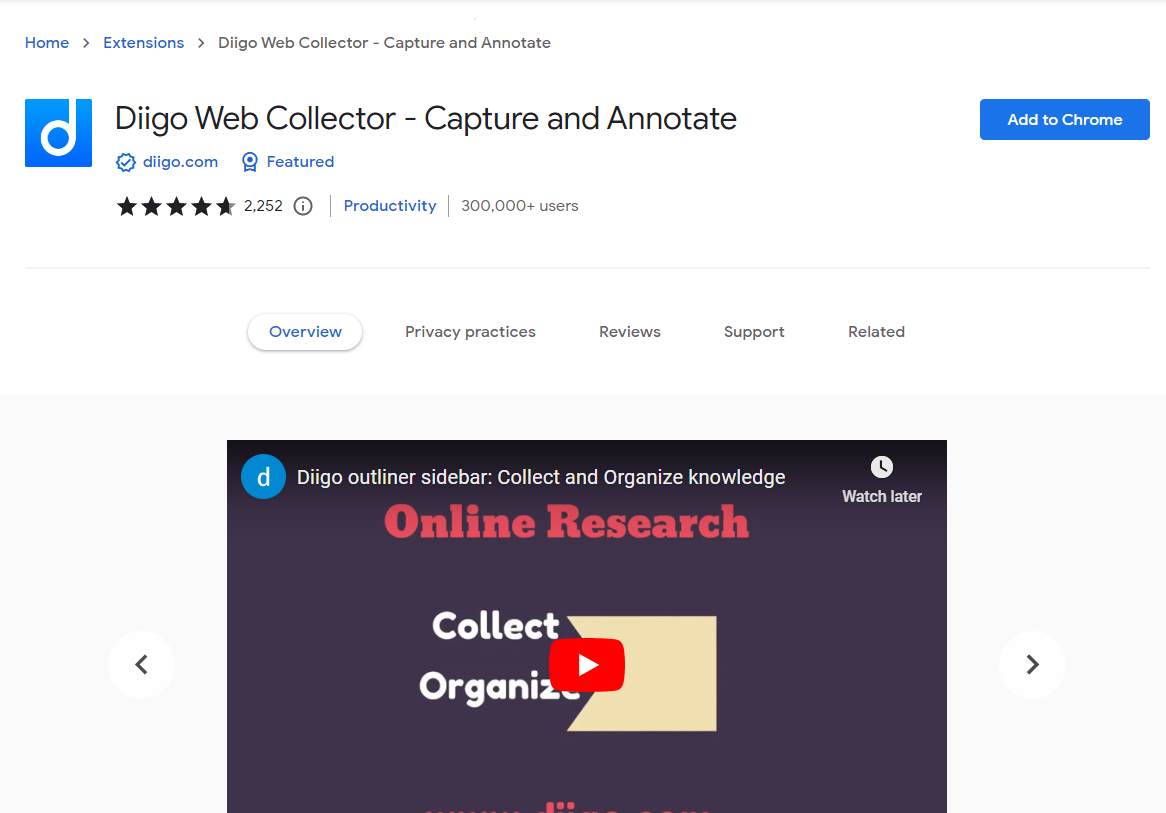
Task: Open the Privacy practices tab
Action: [470, 331]
